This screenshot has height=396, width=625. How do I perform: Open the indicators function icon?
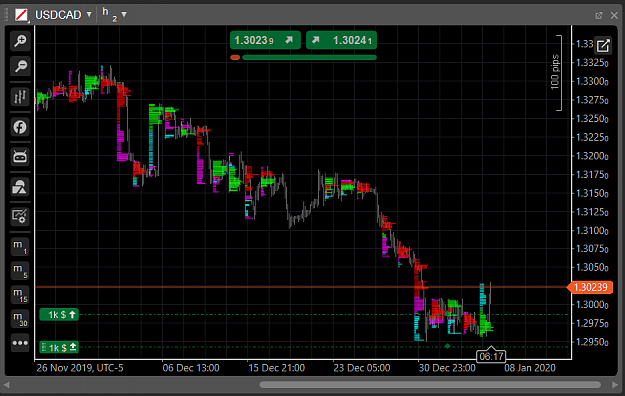[20, 127]
